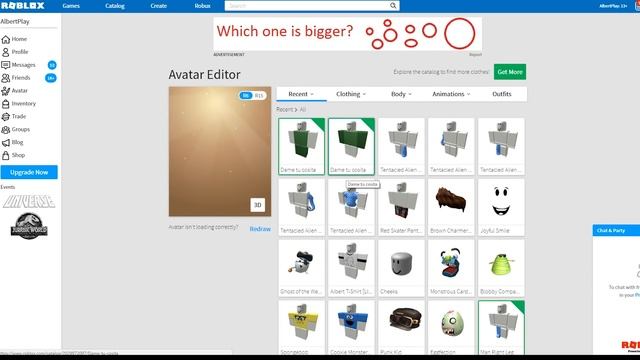Focus the top search field
The image size is (640, 360).
[x=312, y=6]
